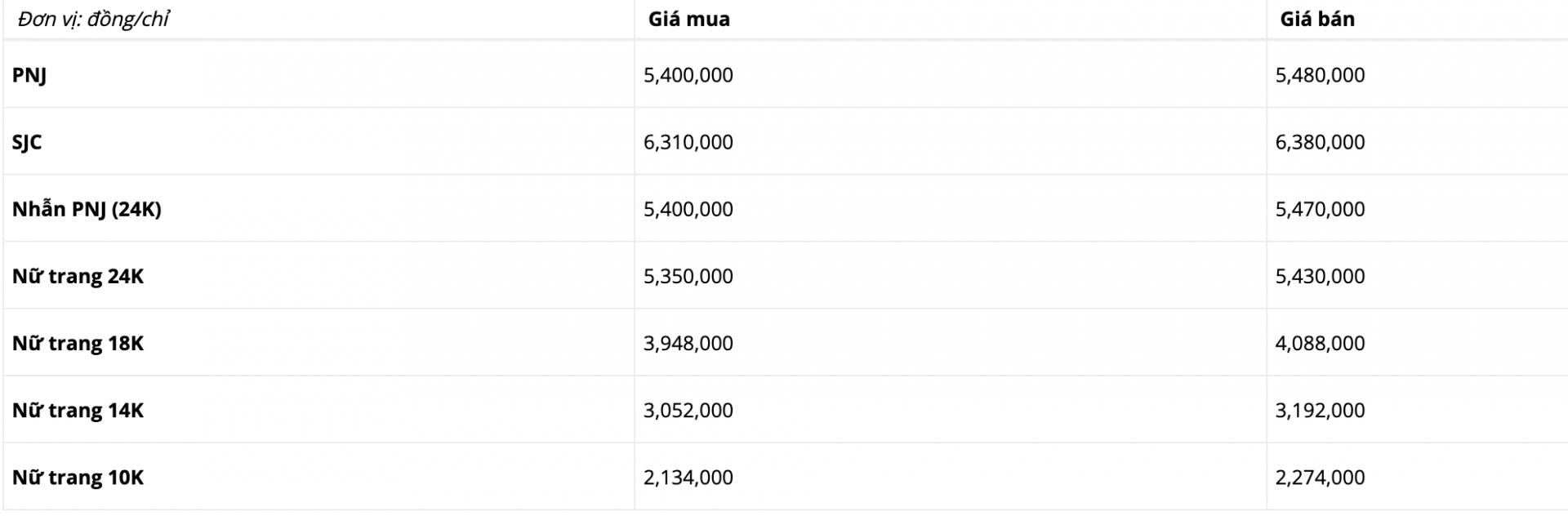Select the 'Nữ trang 14K' row label
Viewport: 1568px width, 516px height.
click(78, 410)
